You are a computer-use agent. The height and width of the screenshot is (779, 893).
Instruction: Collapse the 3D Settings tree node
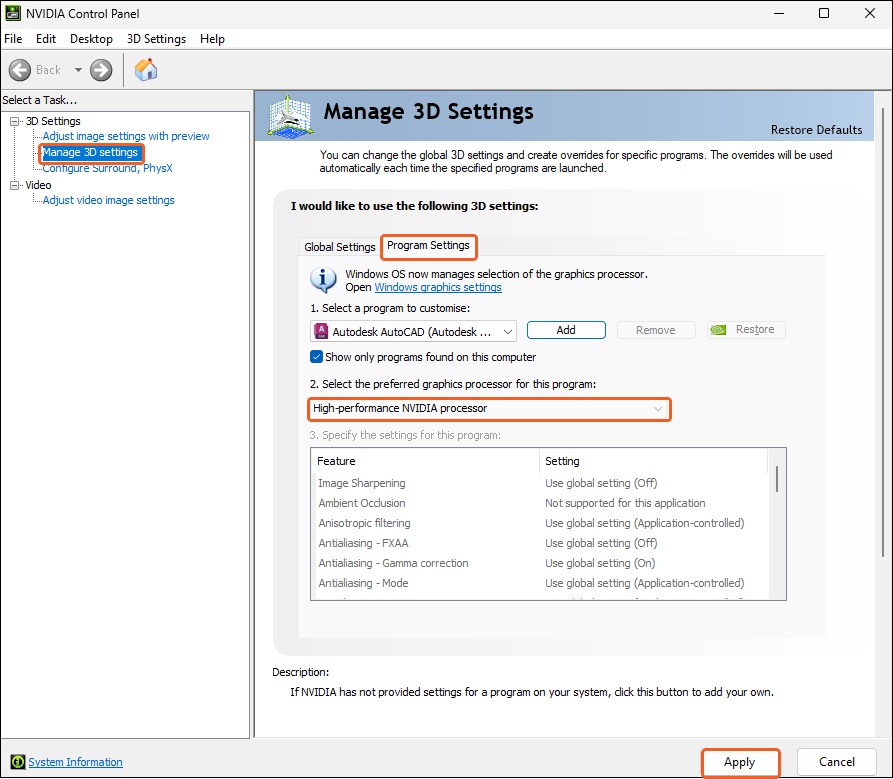point(15,121)
